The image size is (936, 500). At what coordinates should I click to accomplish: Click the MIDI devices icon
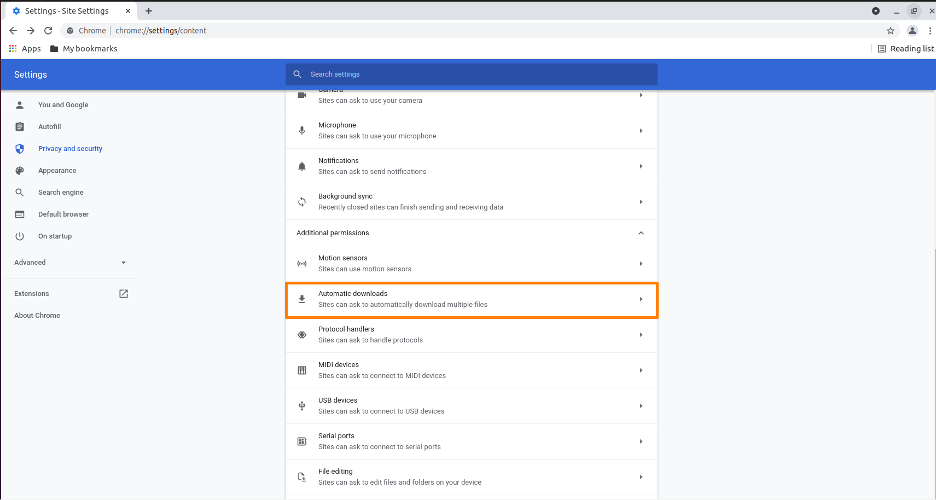(302, 371)
